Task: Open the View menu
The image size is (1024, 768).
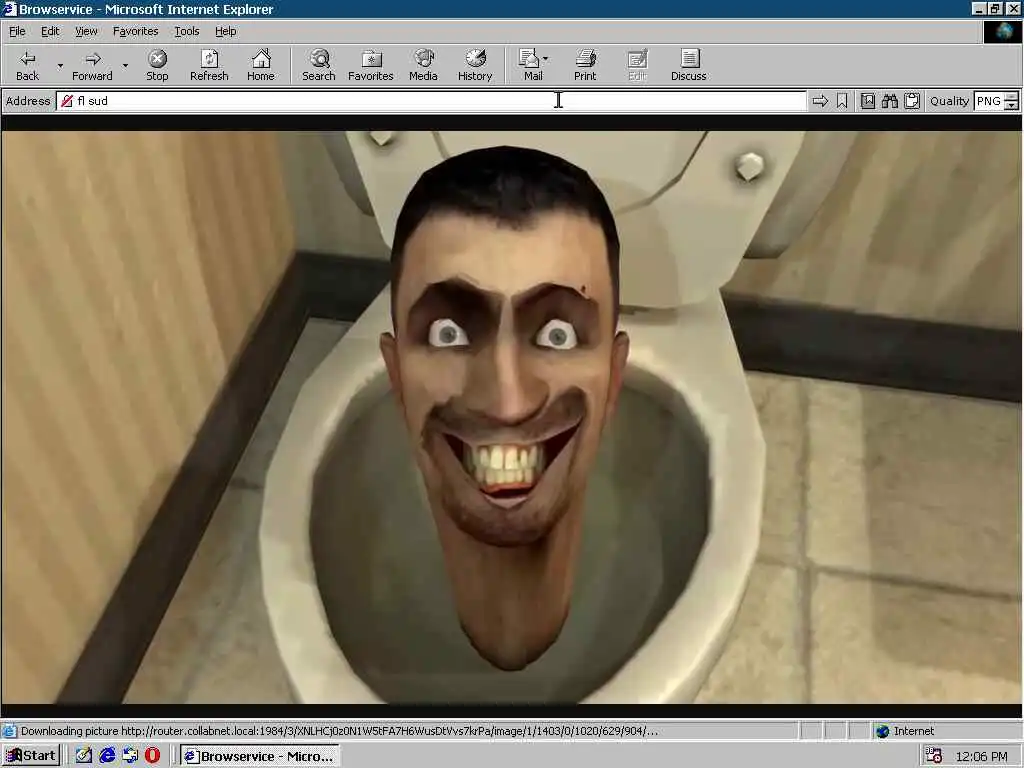Action: pos(86,31)
